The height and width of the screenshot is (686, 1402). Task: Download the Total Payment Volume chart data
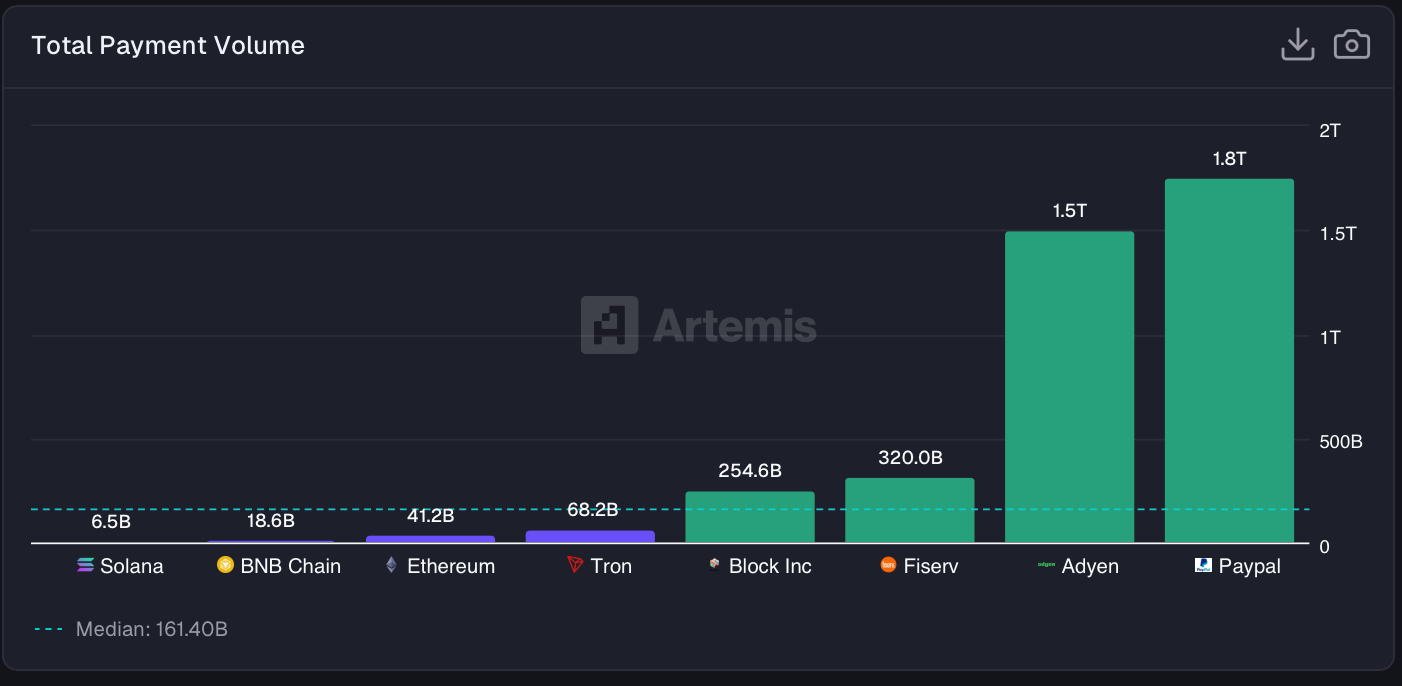[1297, 45]
